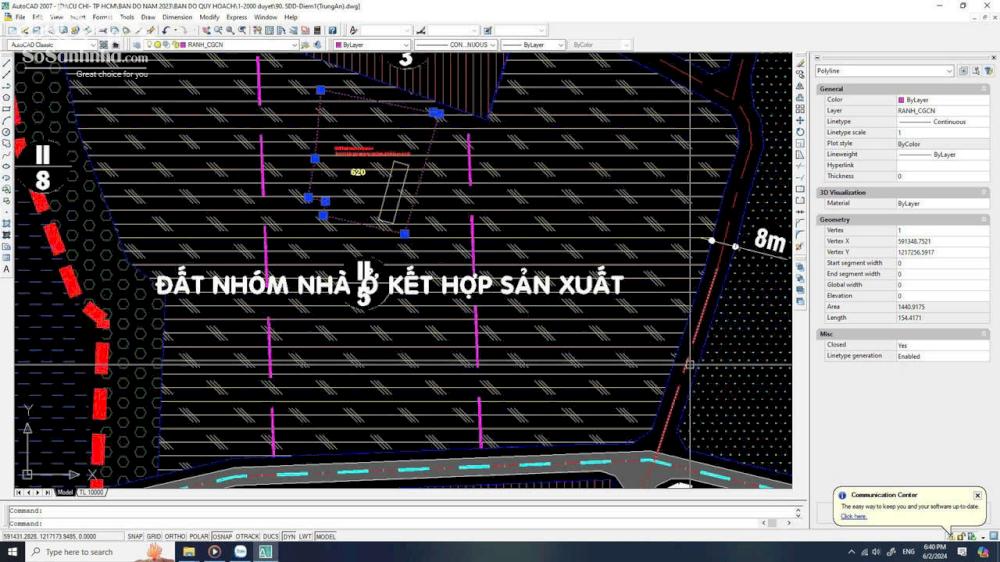Click the Help question mark icon

coord(333,31)
